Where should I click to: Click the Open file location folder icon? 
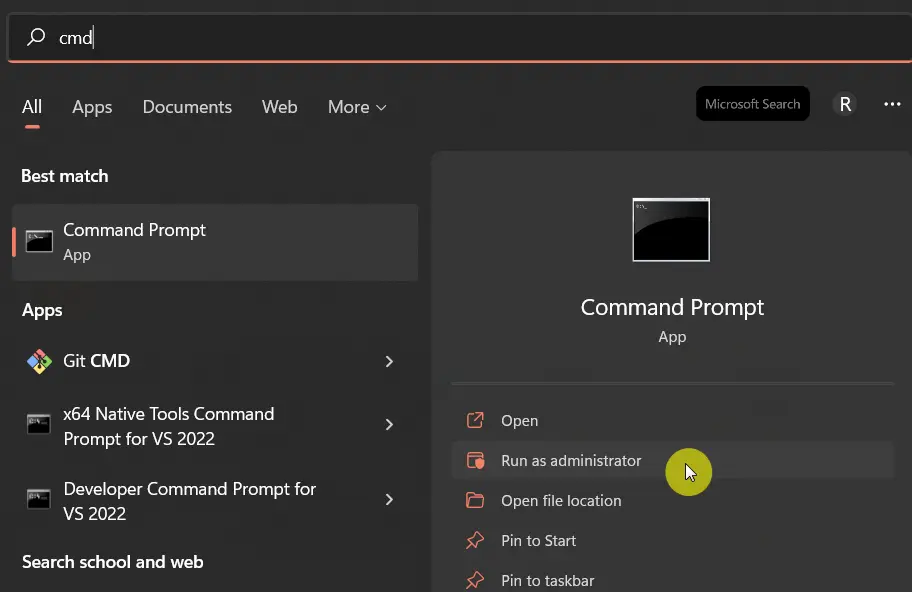(x=475, y=500)
